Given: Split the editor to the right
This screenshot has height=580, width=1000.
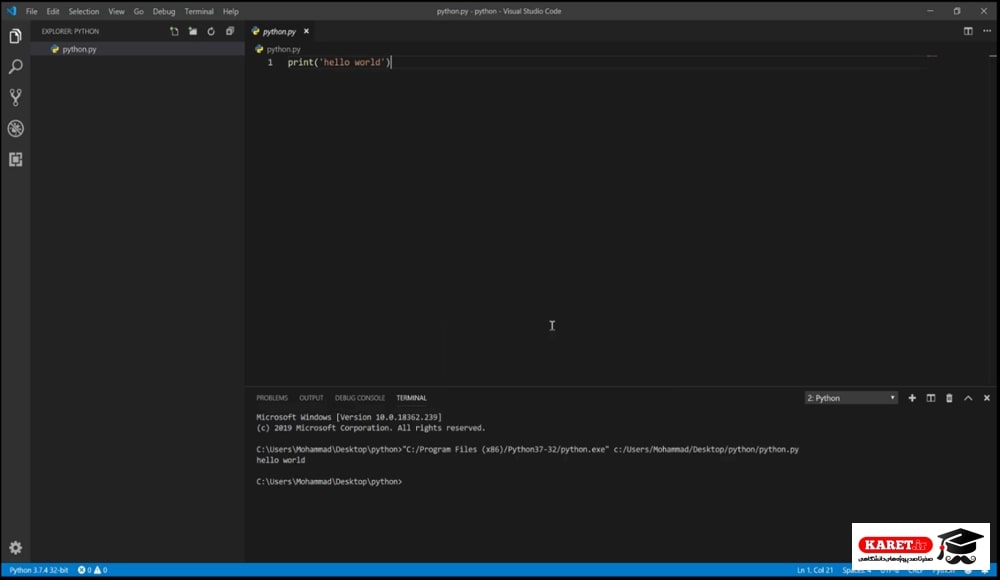Looking at the screenshot, I should [968, 31].
